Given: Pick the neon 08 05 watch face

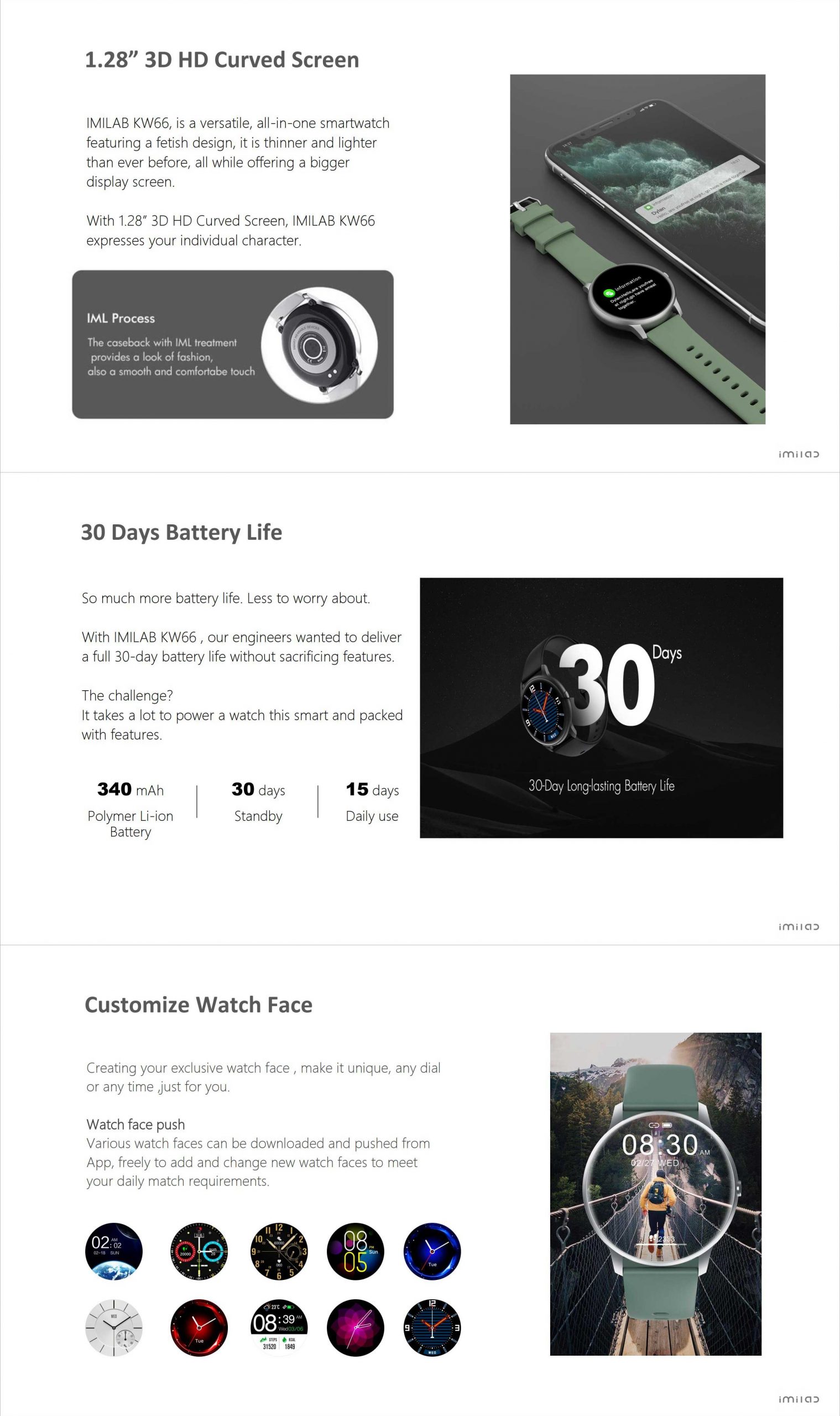Looking at the screenshot, I should tap(356, 1251).
